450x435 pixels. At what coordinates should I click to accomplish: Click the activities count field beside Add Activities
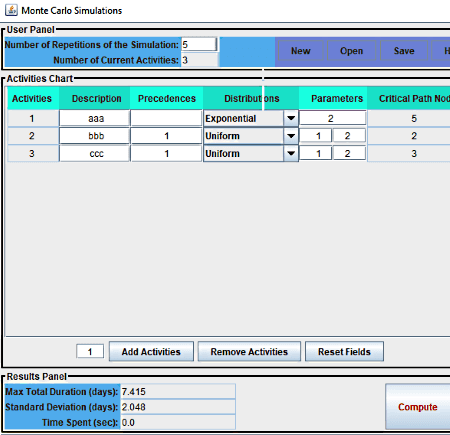coord(90,352)
